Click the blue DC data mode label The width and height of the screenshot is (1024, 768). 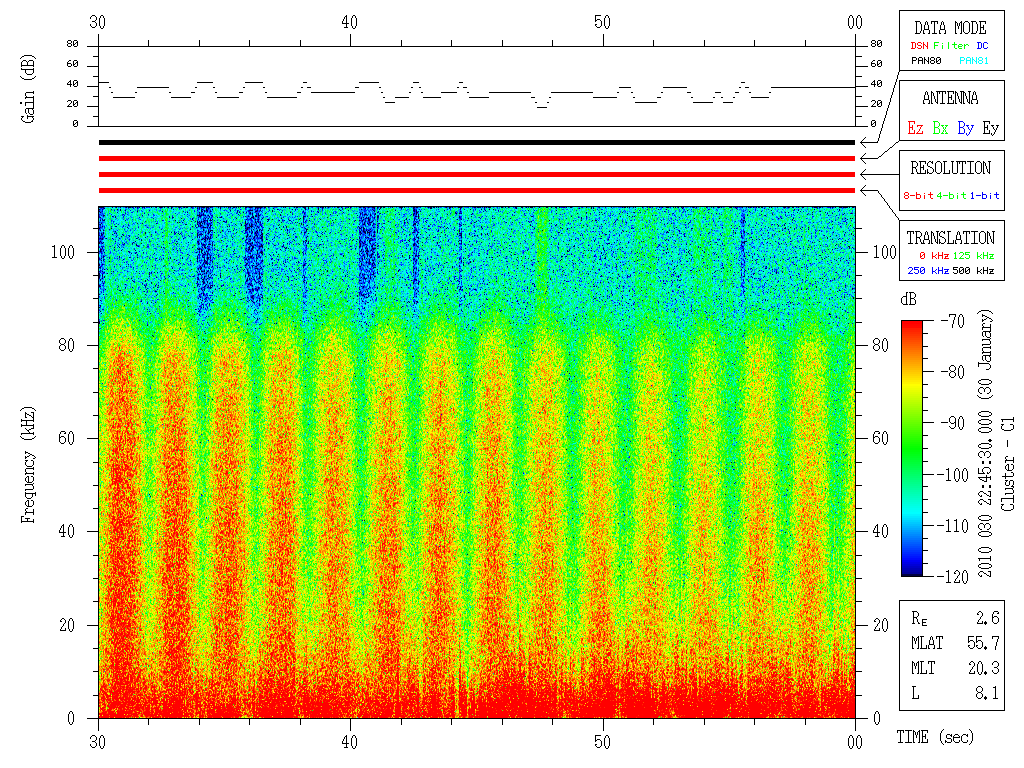pos(982,46)
